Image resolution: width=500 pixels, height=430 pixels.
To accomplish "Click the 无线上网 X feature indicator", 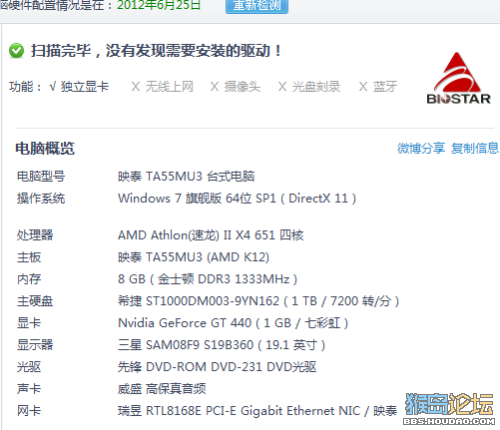I will 162,87.
